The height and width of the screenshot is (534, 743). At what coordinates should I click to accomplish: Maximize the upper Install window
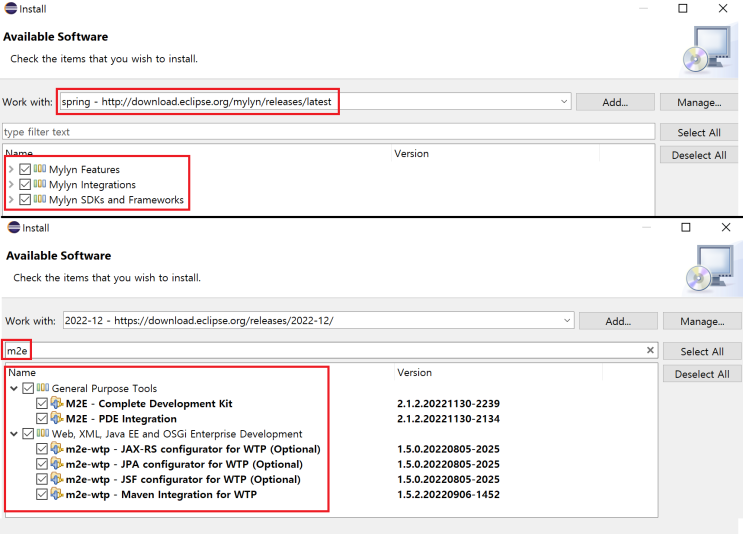tap(683, 9)
